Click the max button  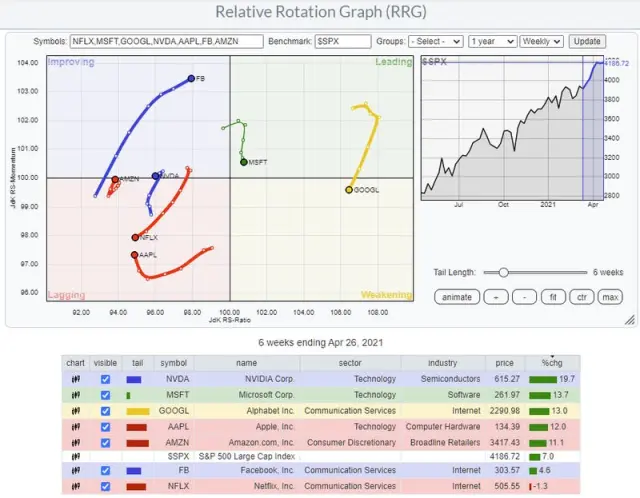pyautogui.click(x=610, y=297)
